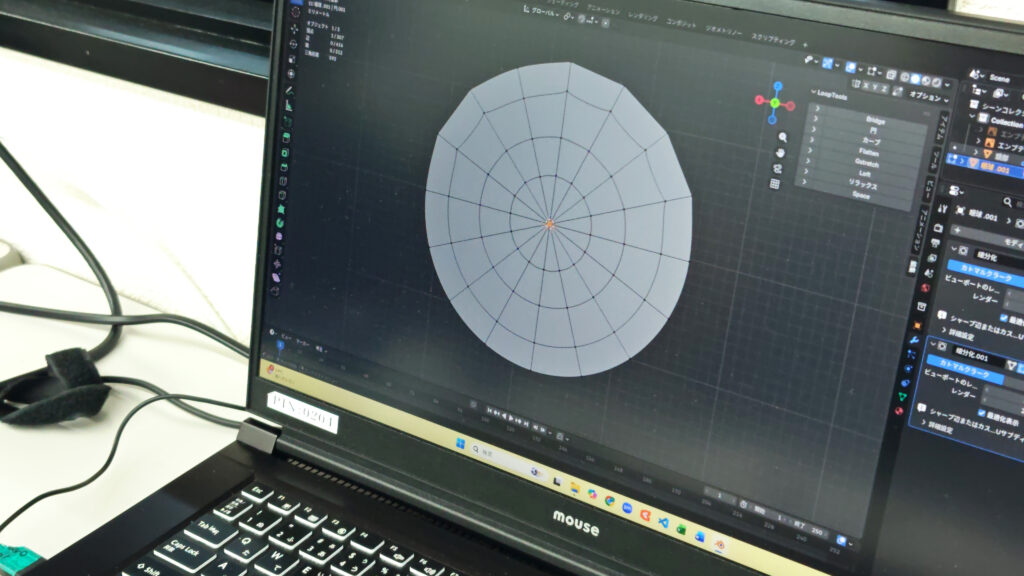
Task: Click the Gstretch button in LoopTools
Action: coord(867,163)
